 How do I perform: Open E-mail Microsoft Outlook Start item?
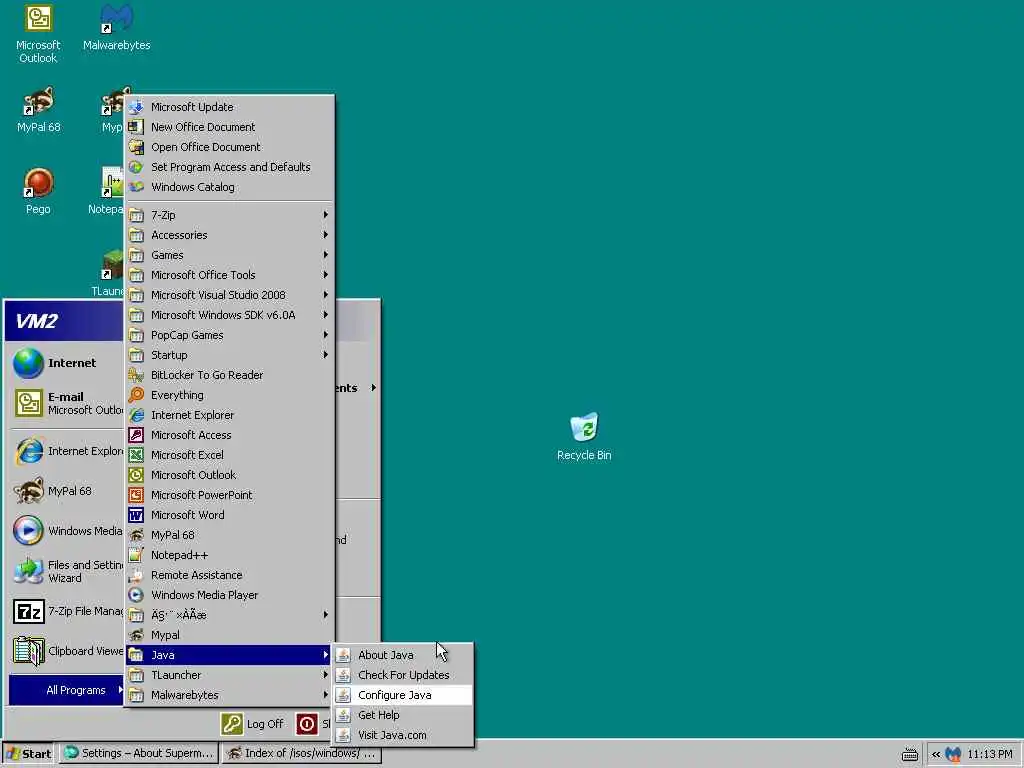click(67, 403)
